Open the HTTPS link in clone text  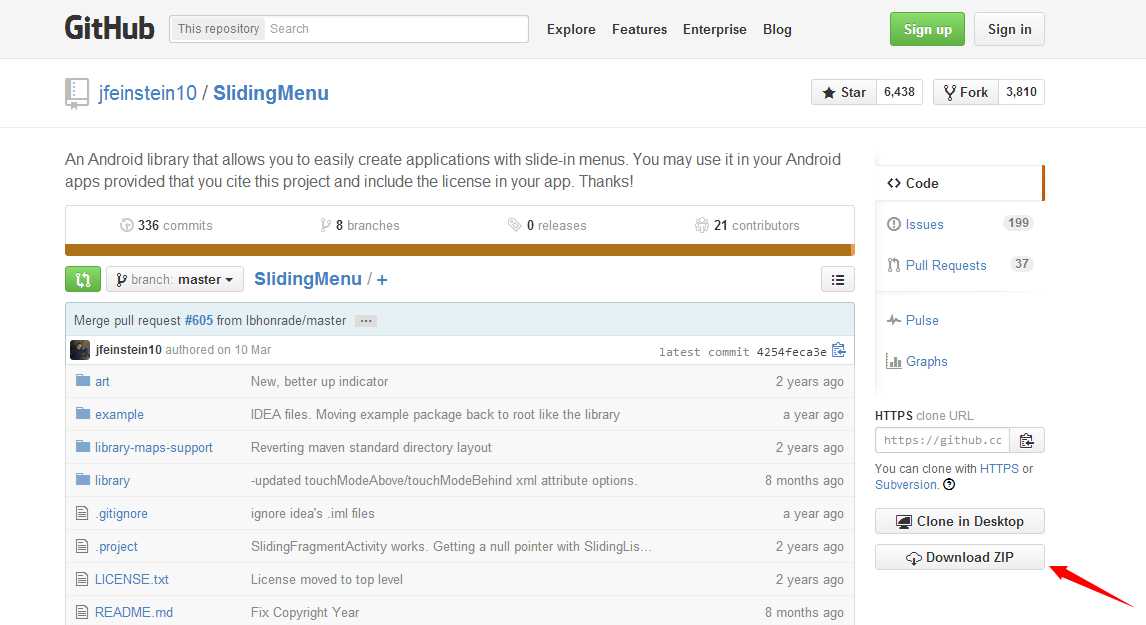click(999, 469)
